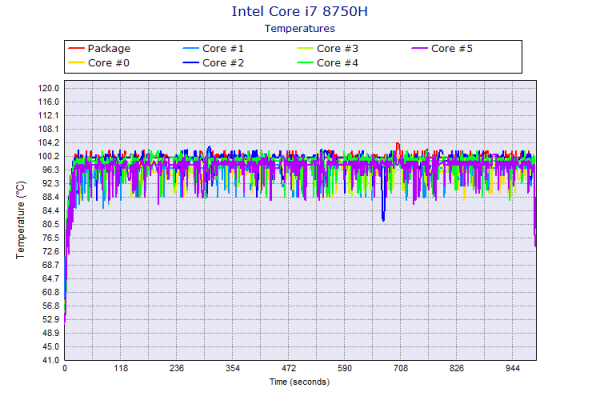
Task: Click the 104.2 y-axis value
Action: click(49, 143)
